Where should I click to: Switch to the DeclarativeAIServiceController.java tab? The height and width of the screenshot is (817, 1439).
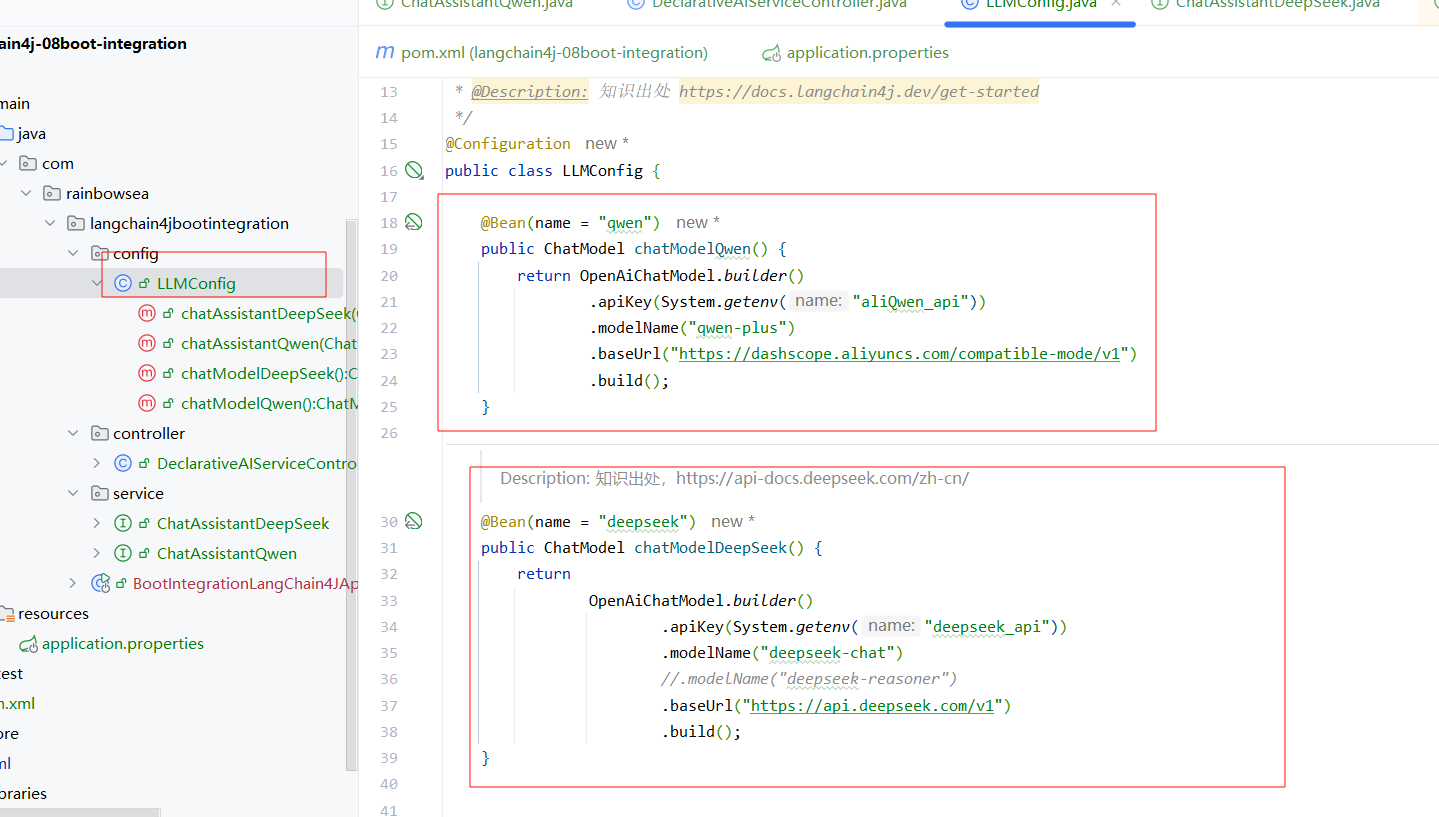(x=779, y=4)
